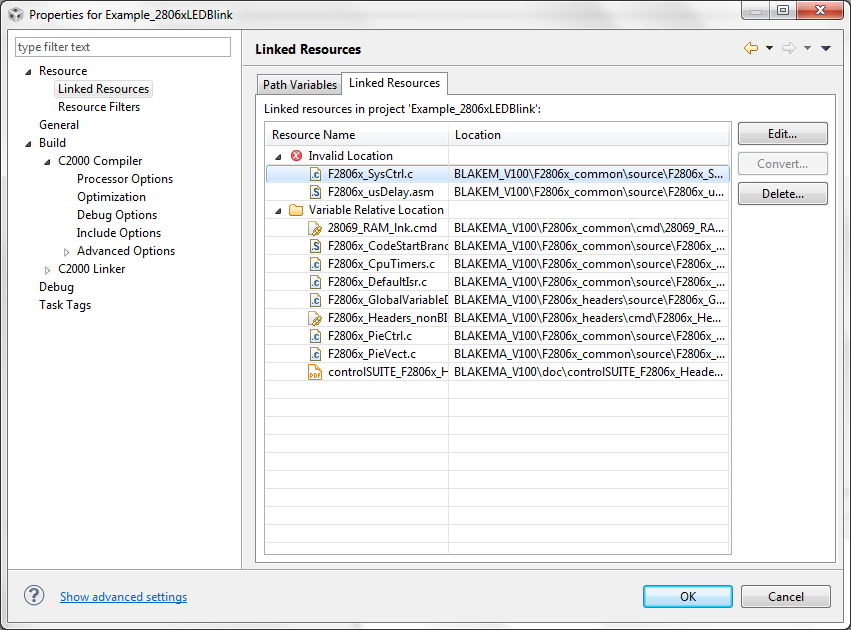Click the forward navigation arrow icon
The image size is (851, 630).
coord(788,48)
